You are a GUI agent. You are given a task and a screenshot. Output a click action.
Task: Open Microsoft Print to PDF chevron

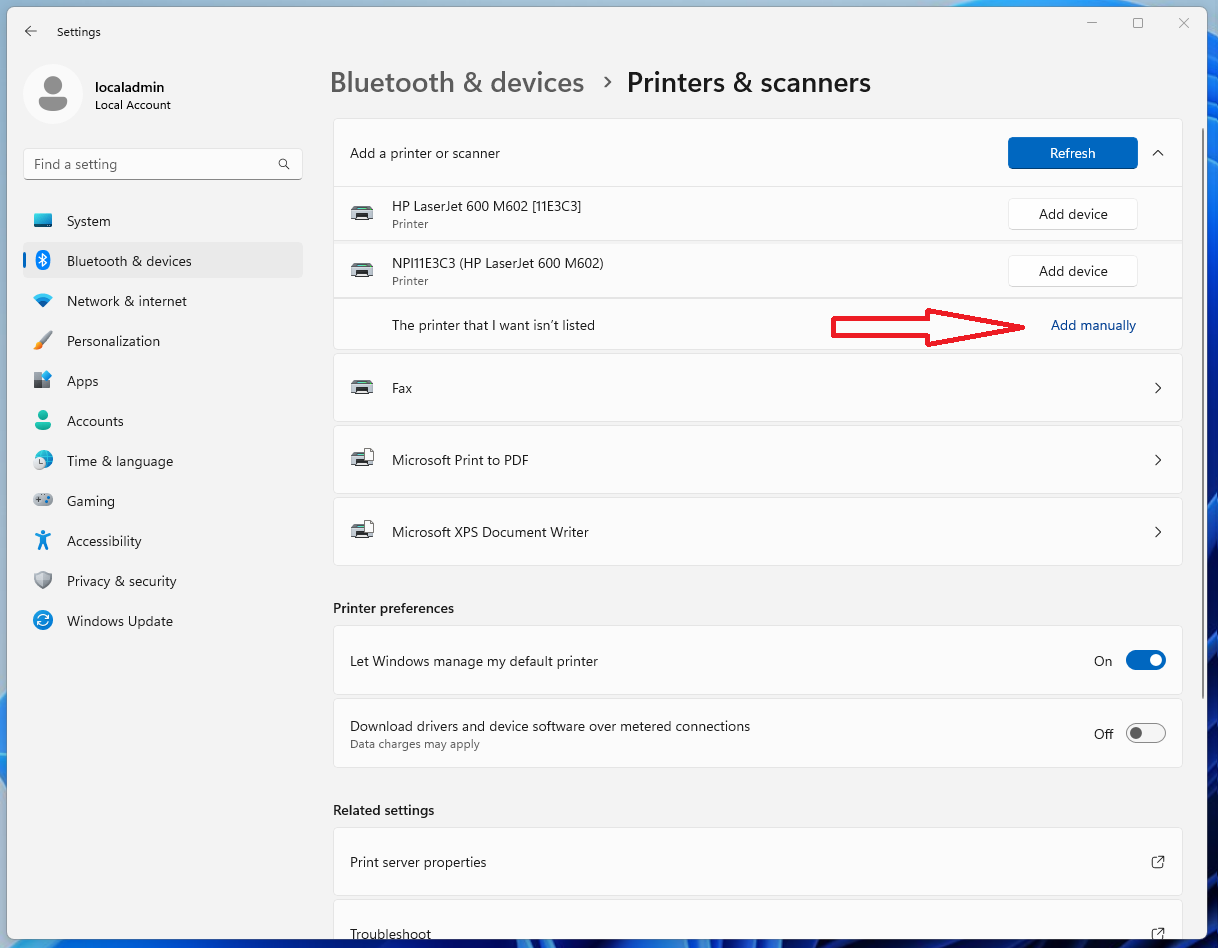tap(1158, 460)
